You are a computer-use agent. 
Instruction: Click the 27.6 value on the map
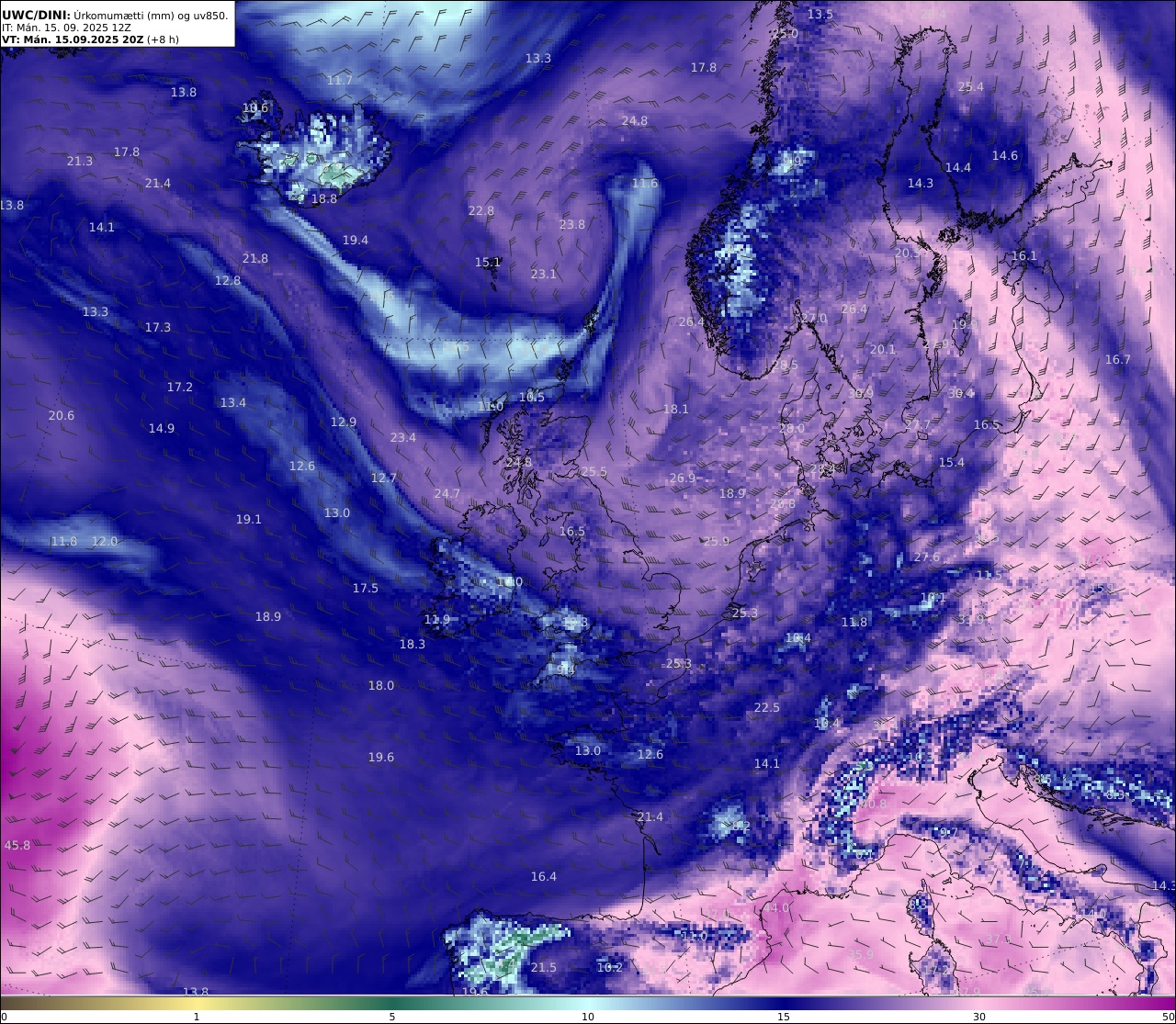[x=927, y=557]
